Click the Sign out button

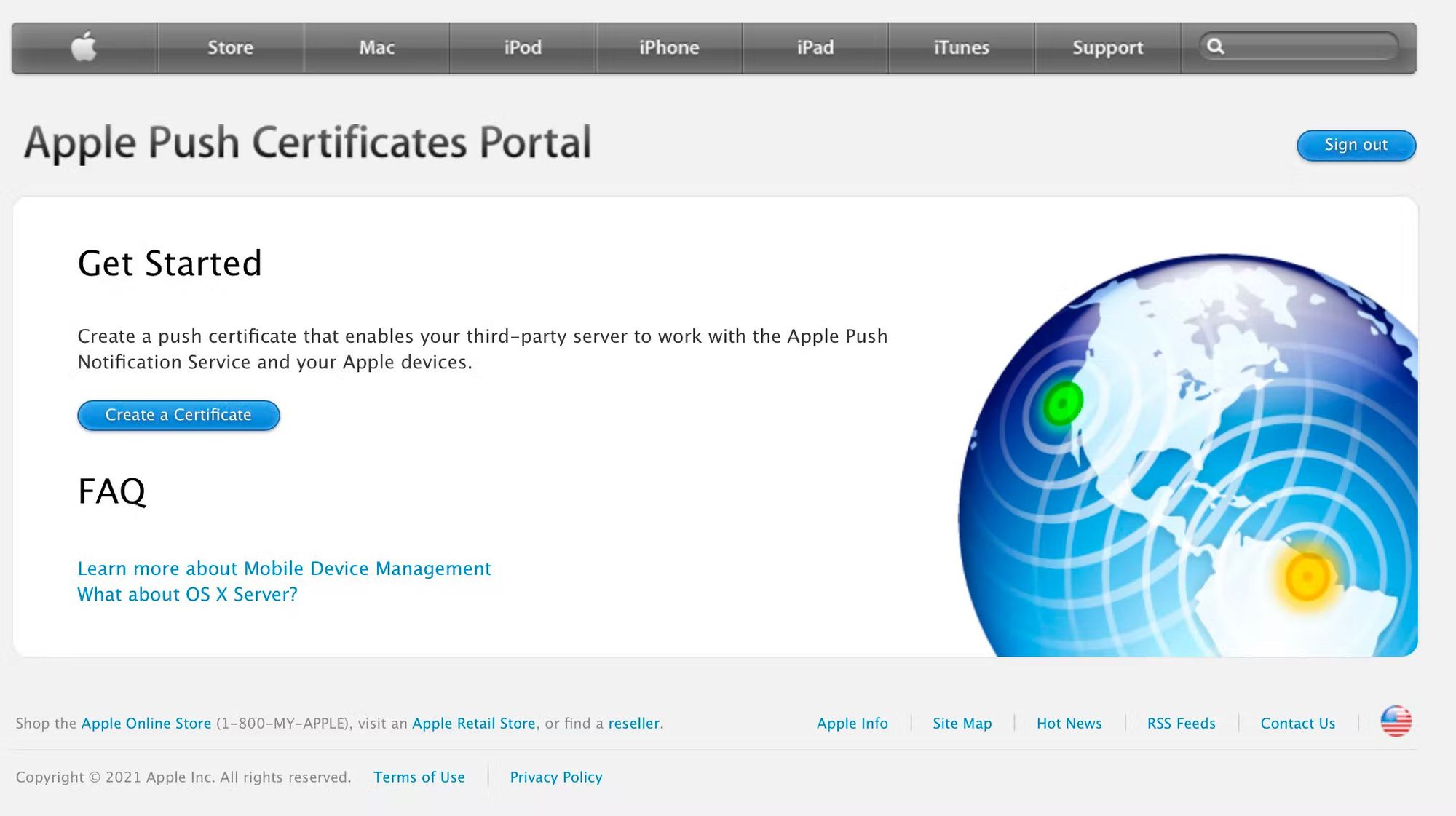tap(1356, 145)
